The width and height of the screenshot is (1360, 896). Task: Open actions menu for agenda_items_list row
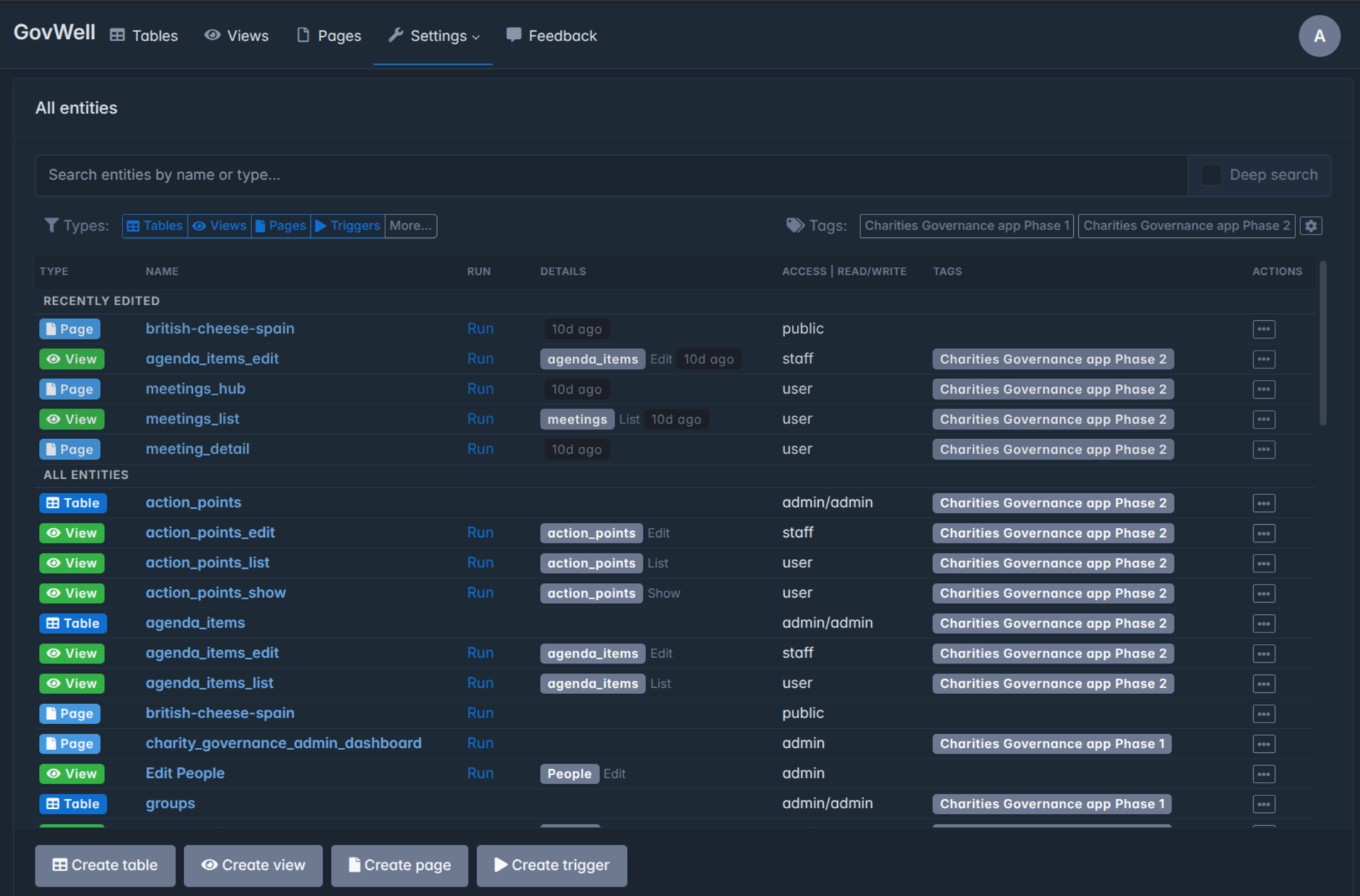[1264, 684]
